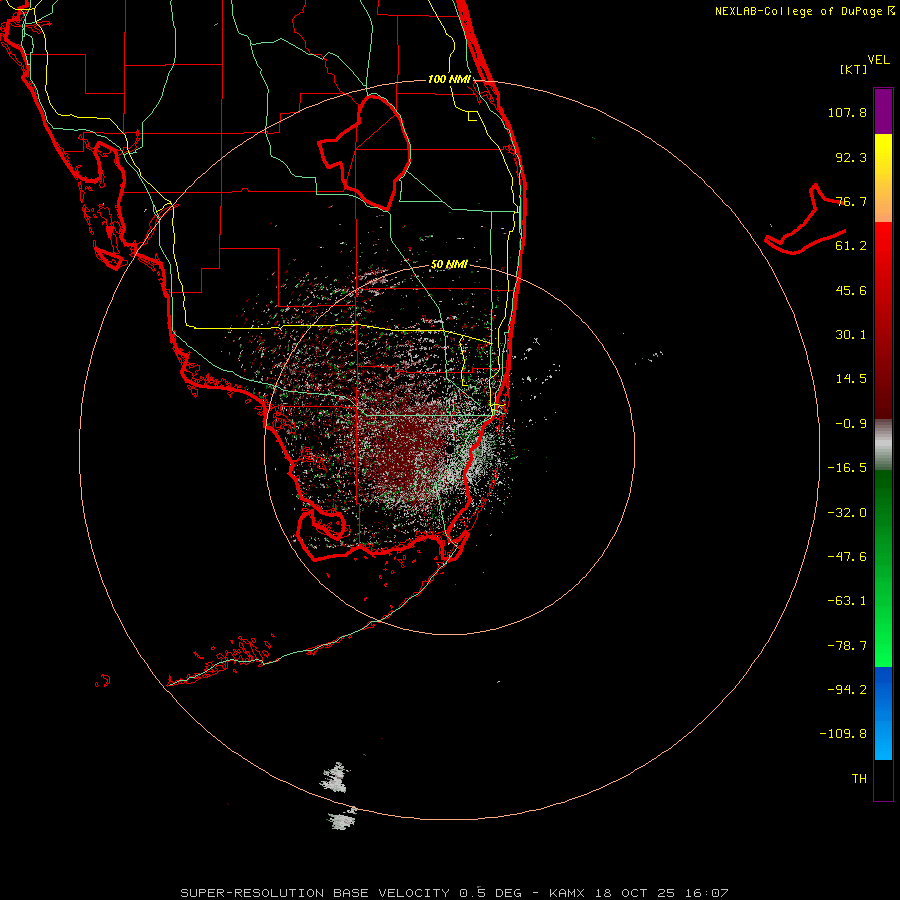This screenshot has height=900, width=900.
Task: Click the dark red segment near 14.5
Action: coord(883,379)
